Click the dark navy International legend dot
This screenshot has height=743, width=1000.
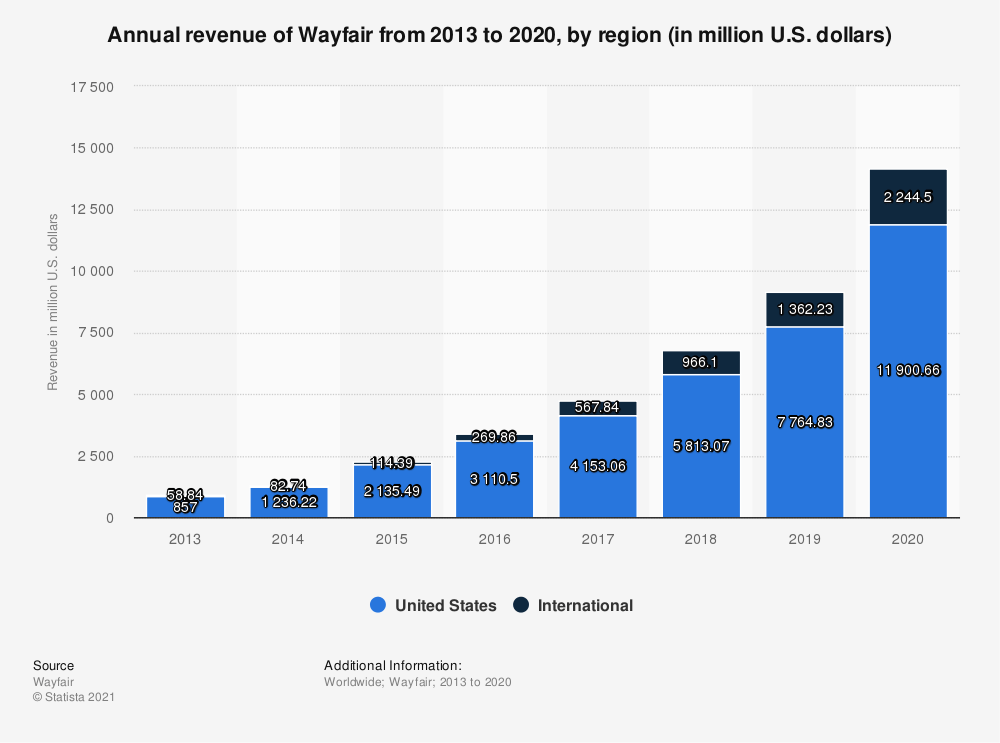tap(521, 605)
